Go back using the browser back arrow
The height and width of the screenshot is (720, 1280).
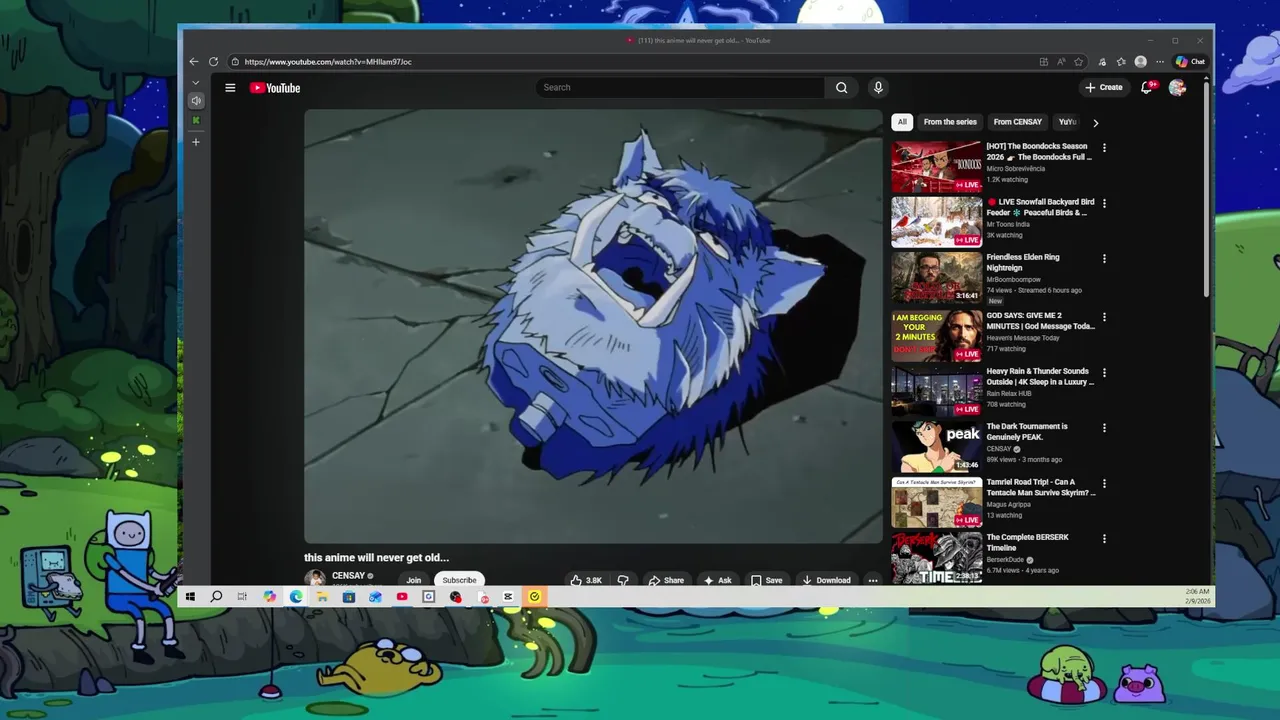tap(194, 62)
